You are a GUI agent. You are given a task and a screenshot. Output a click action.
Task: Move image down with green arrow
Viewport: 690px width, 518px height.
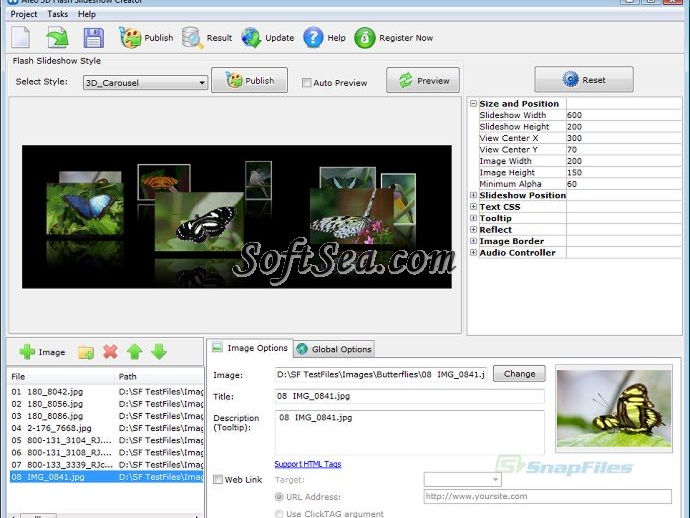click(x=159, y=352)
